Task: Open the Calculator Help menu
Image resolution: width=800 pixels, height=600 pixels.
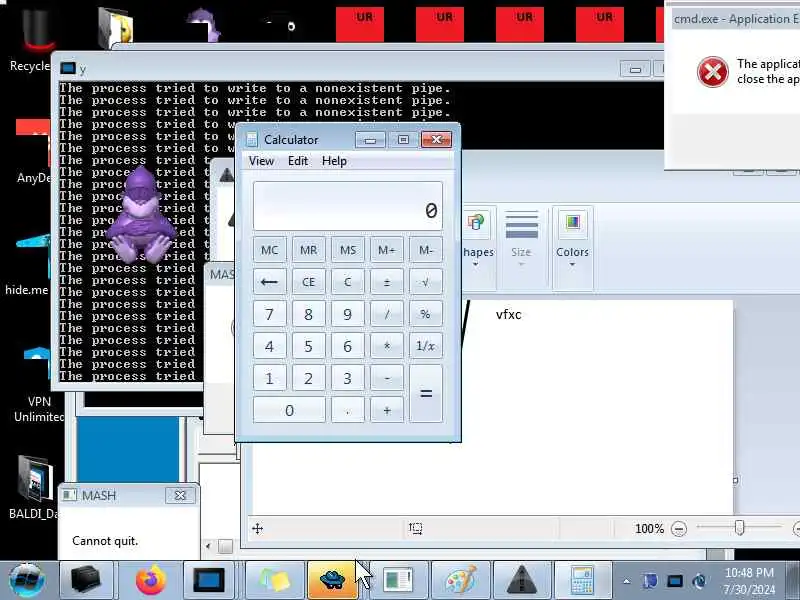Action: point(334,161)
